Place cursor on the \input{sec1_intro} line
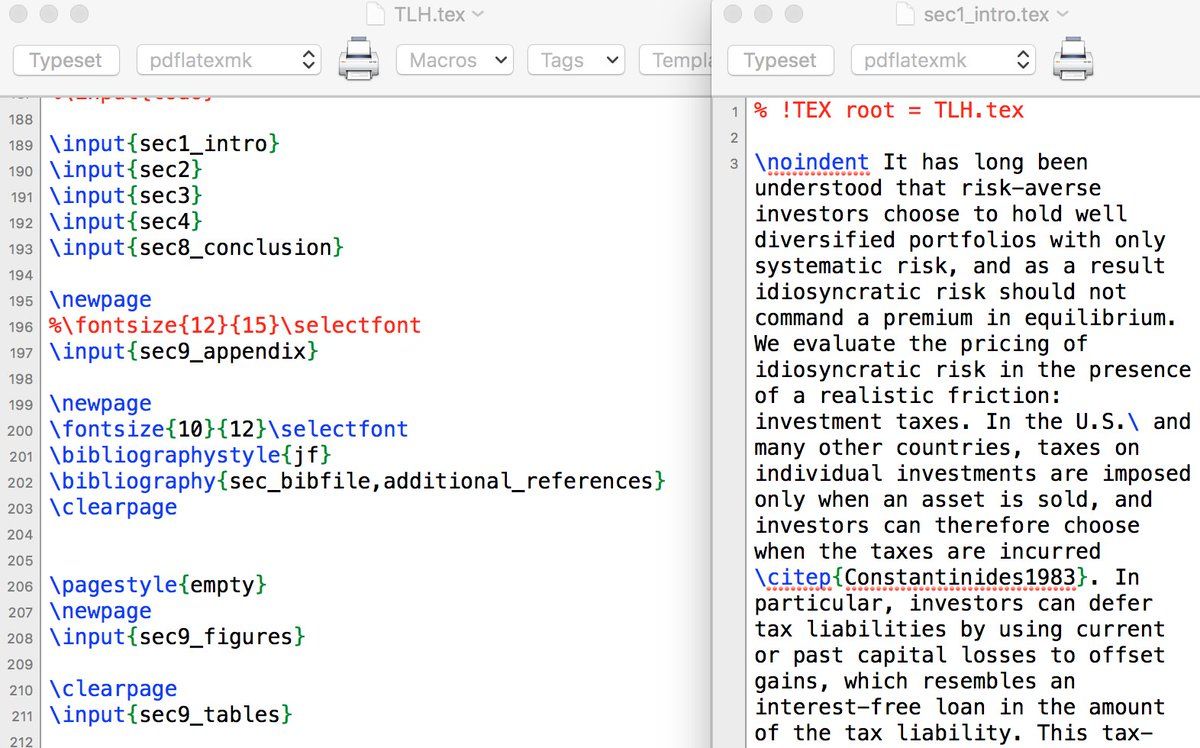Screen dimensions: 1200x748 160,143
